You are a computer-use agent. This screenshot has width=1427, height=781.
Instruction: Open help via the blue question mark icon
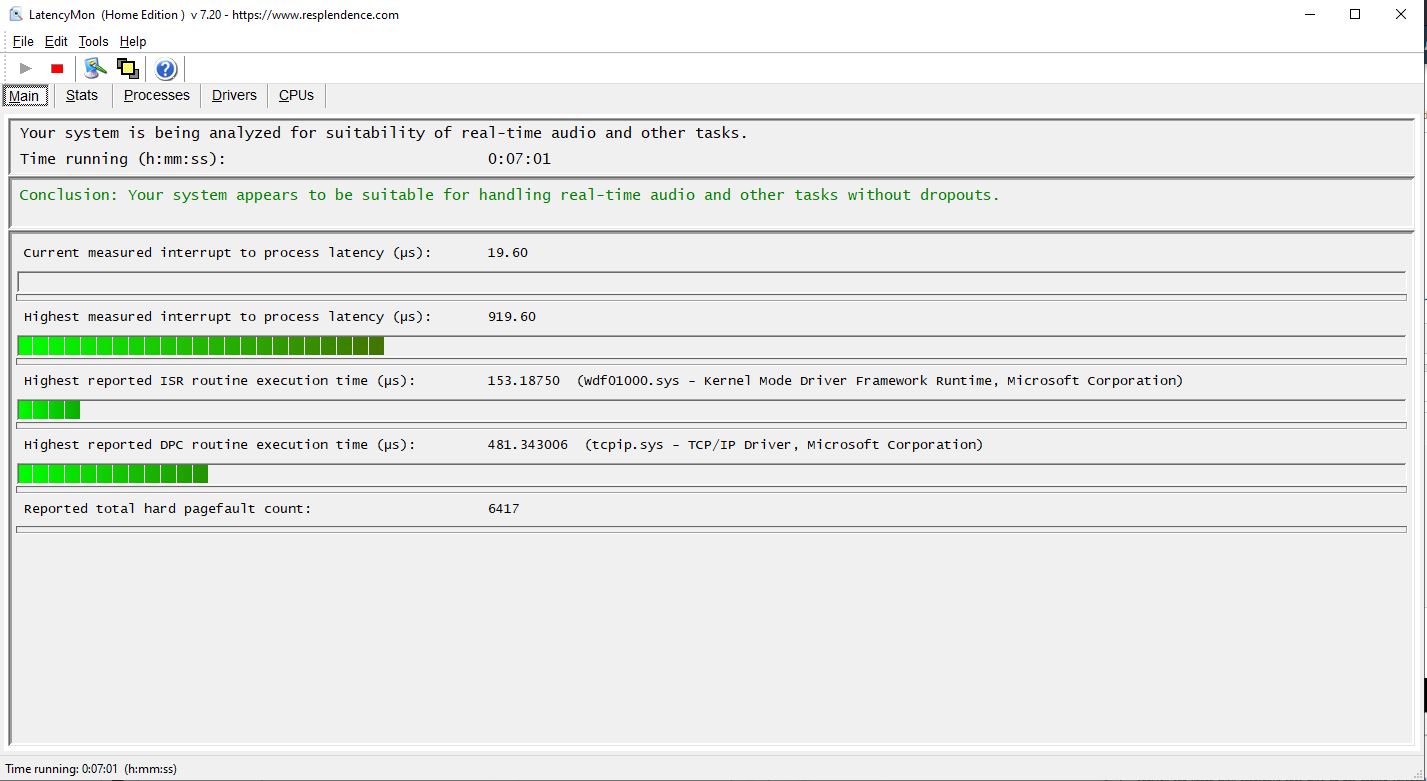166,68
